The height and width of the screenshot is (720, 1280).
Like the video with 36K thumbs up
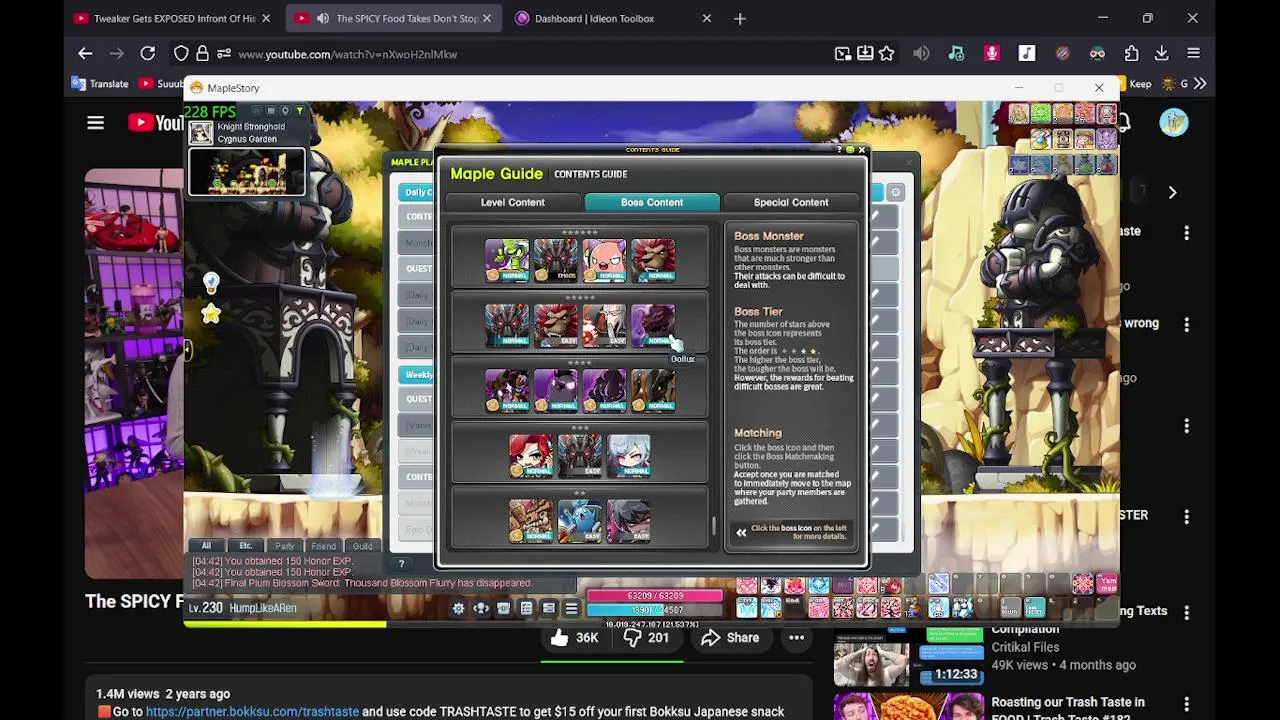pos(574,638)
